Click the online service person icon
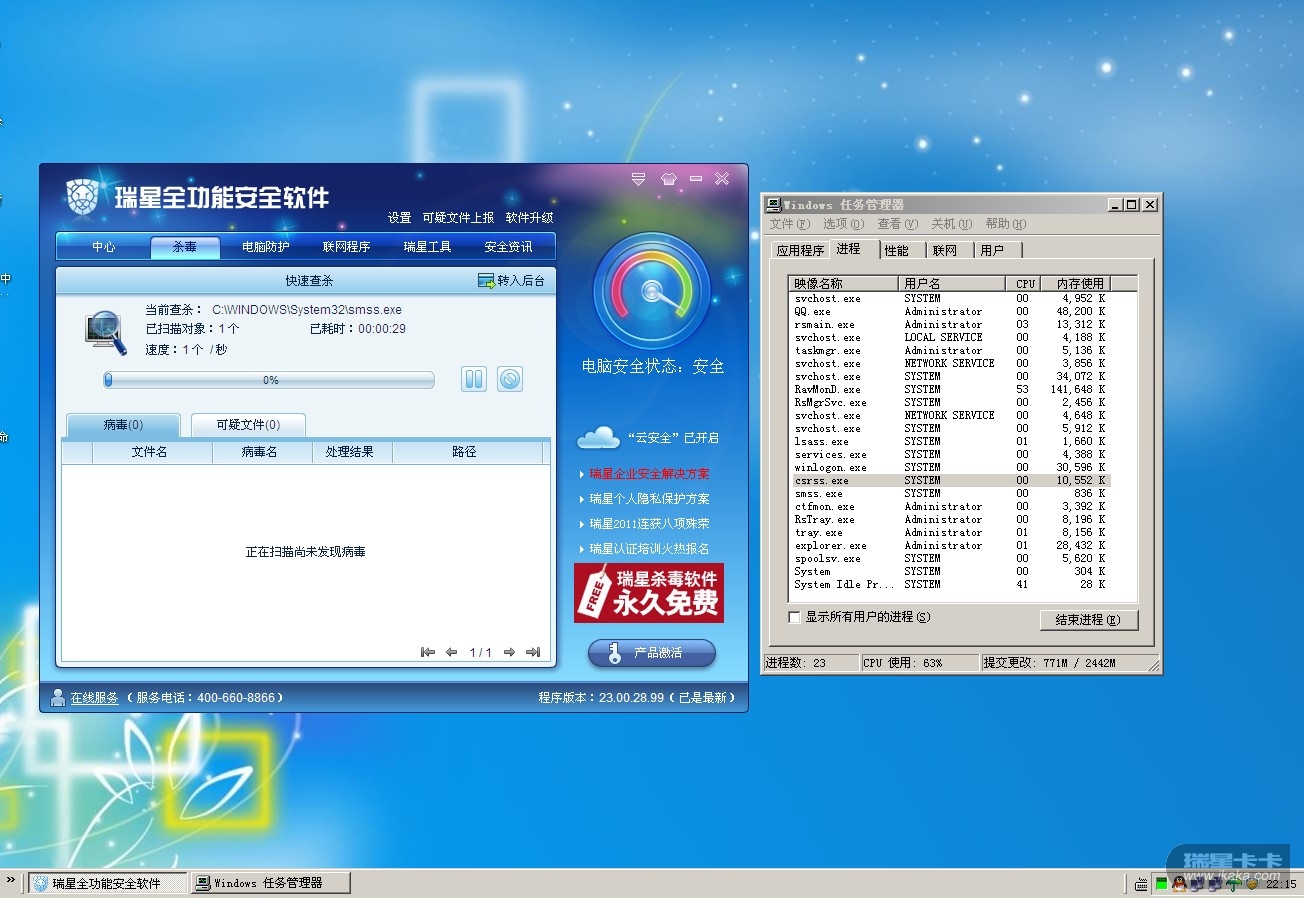This screenshot has height=898, width=1304. (58, 697)
